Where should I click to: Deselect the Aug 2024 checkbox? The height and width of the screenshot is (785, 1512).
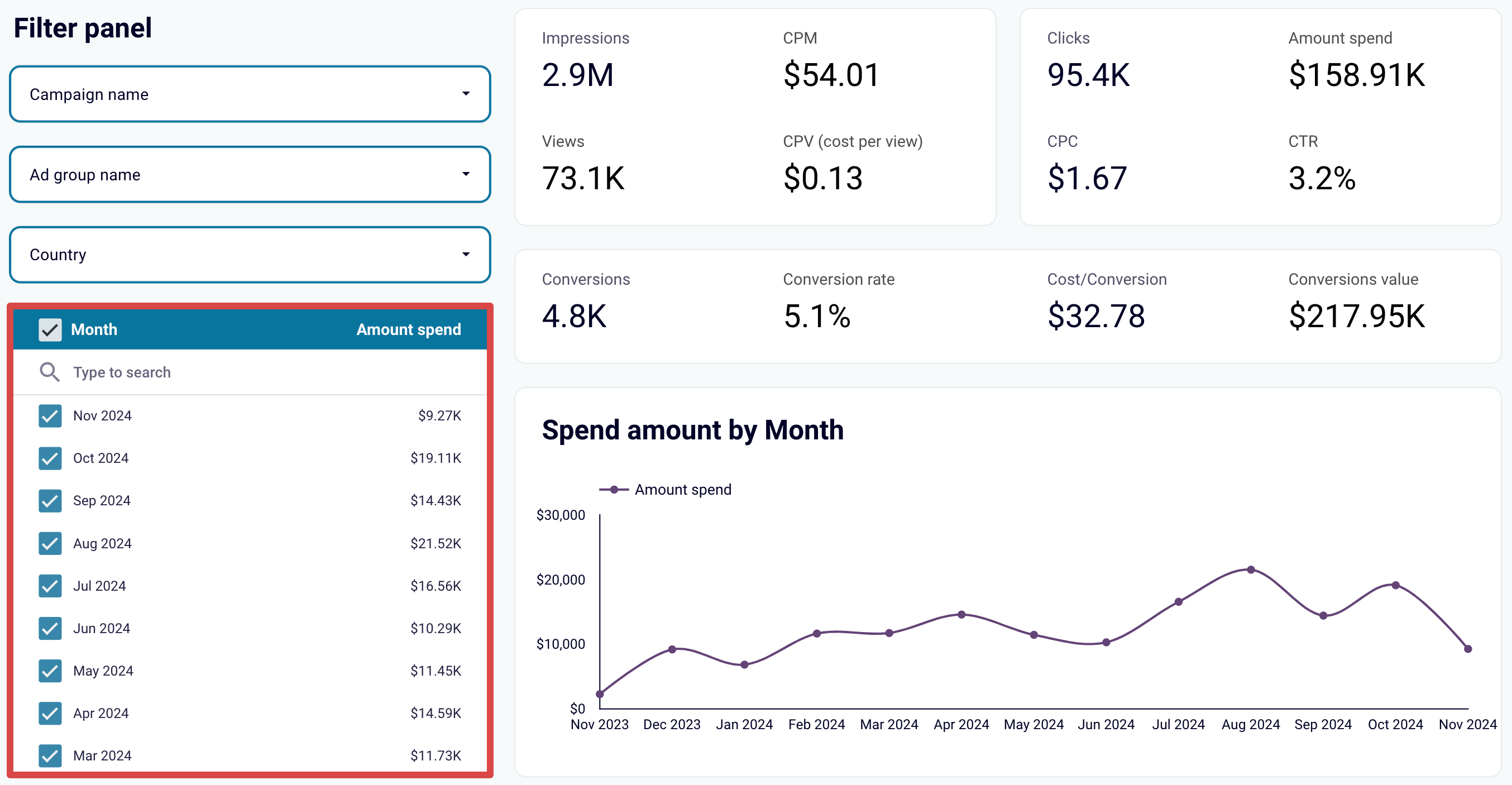[50, 544]
